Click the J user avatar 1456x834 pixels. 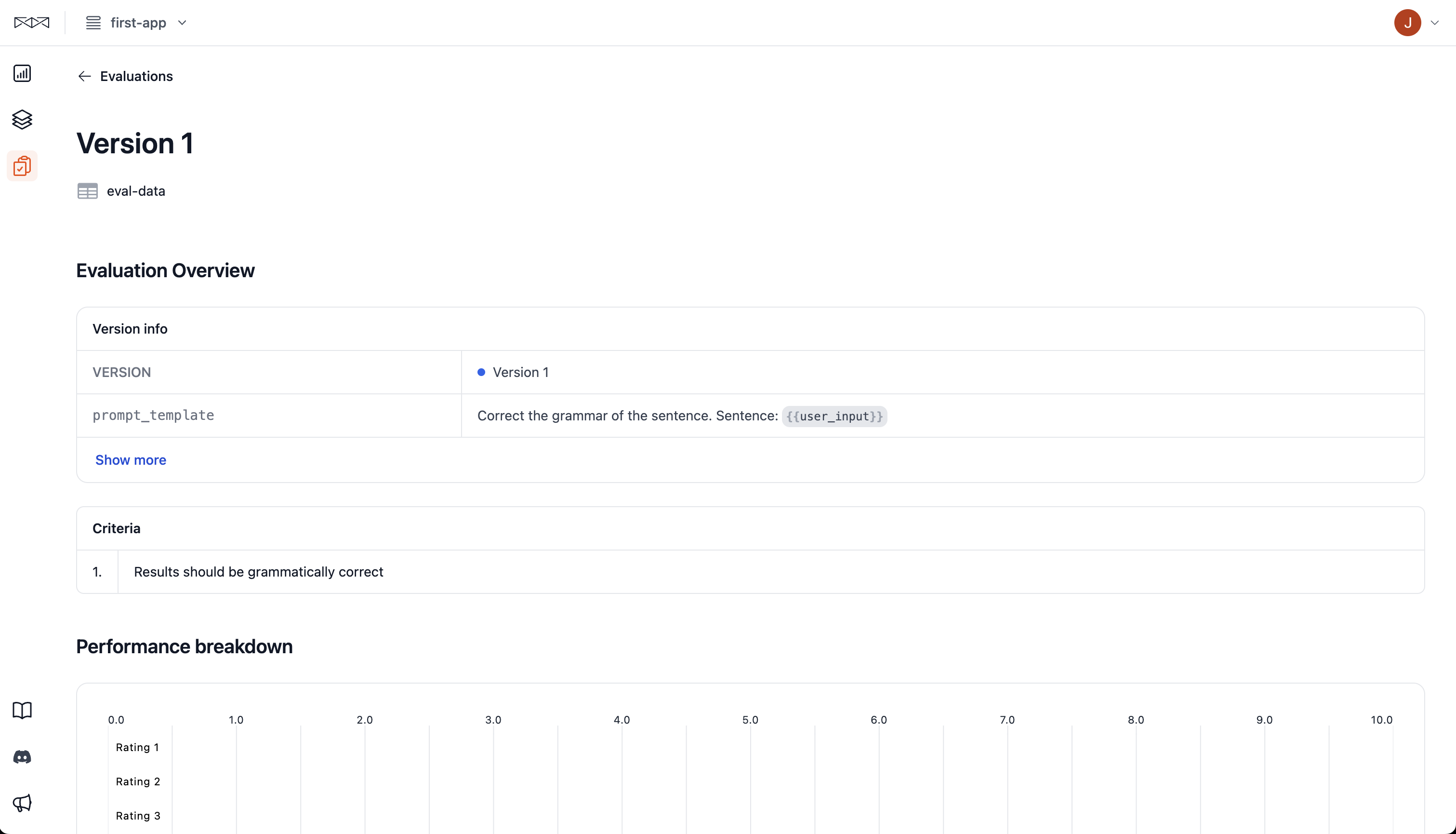coord(1407,22)
